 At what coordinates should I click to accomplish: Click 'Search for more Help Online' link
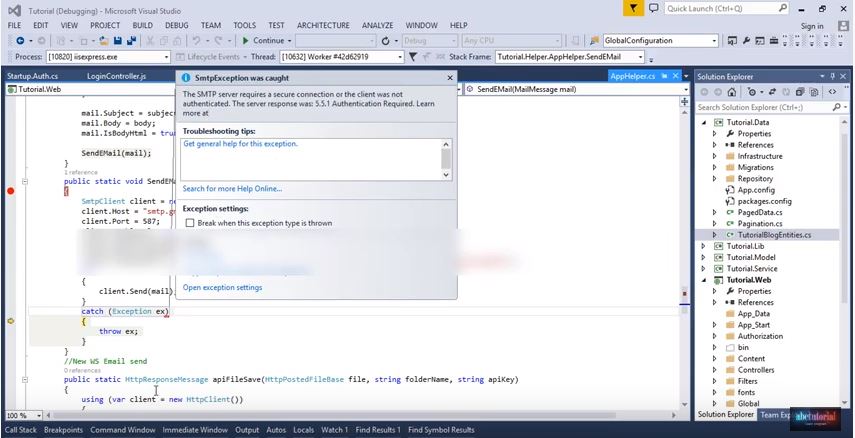click(232, 189)
